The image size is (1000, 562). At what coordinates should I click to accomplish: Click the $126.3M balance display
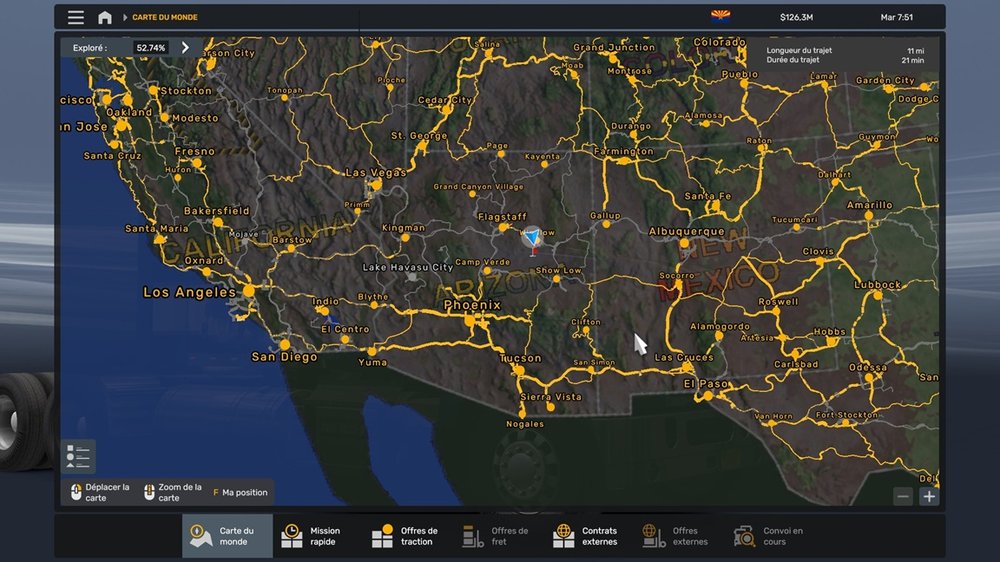(x=796, y=17)
